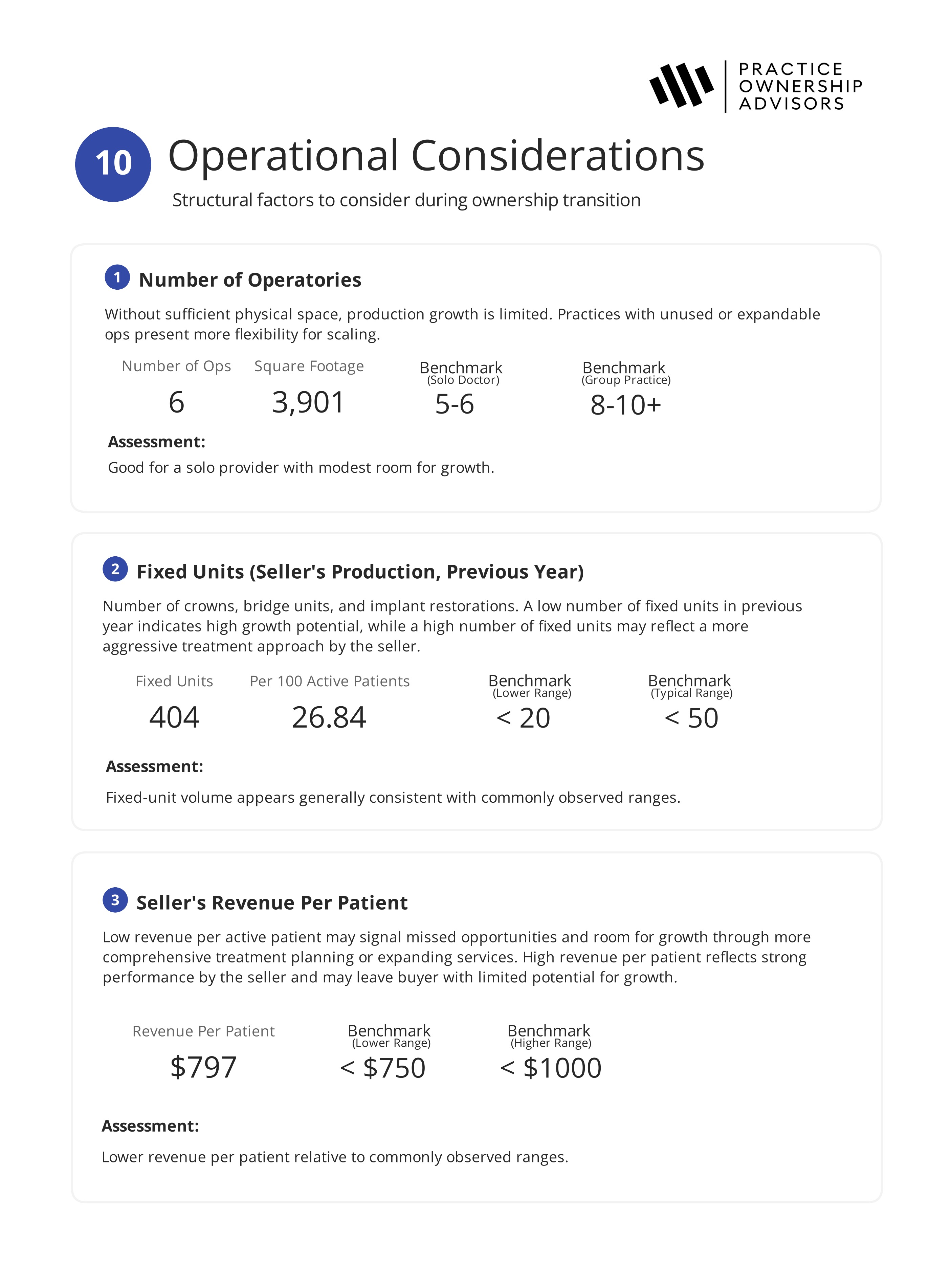Image resolution: width=952 pixels, height=1269 pixels.
Task: Click the blue number 3 section badge
Action: (115, 899)
